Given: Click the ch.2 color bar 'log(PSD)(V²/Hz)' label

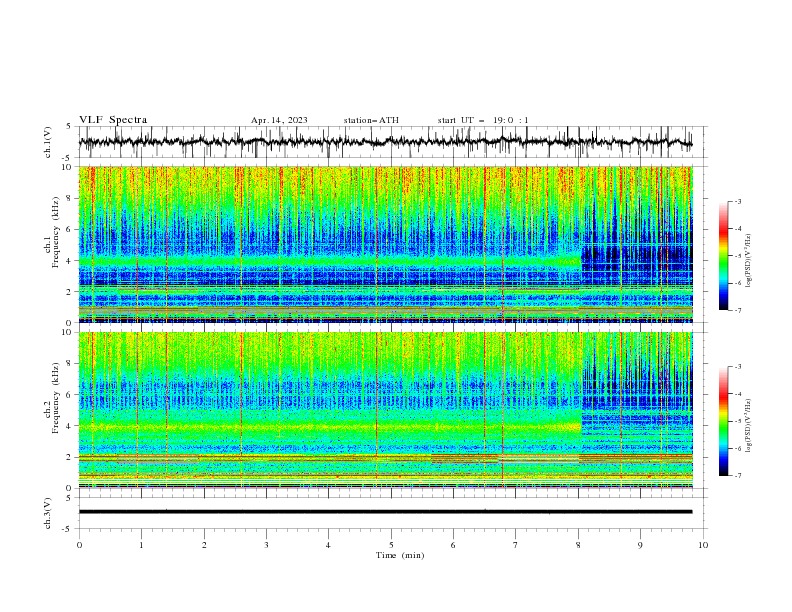Looking at the screenshot, I should tap(749, 426).
